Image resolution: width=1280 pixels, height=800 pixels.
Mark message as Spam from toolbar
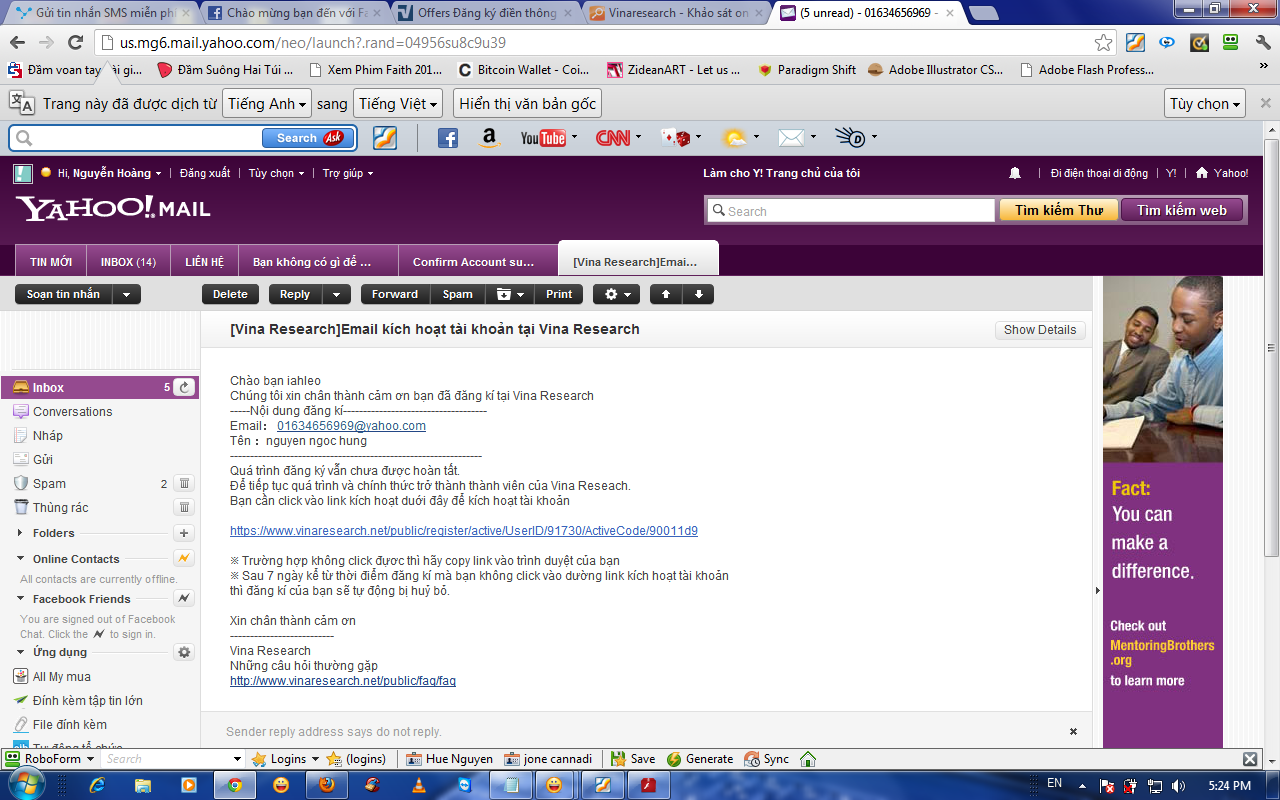pos(458,294)
